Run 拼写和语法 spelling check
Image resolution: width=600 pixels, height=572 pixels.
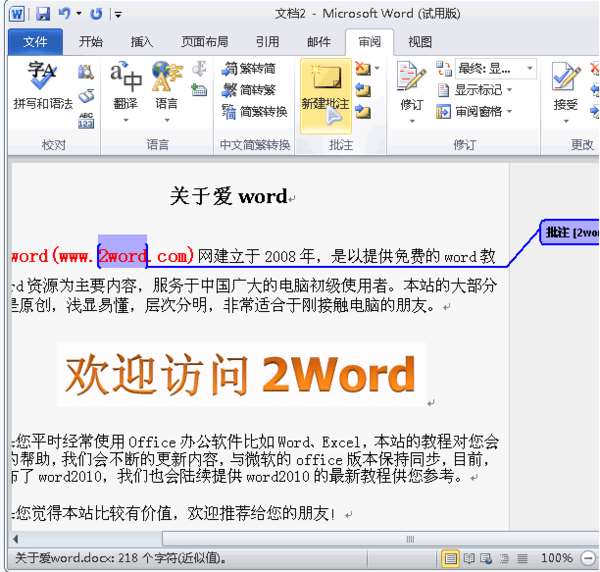tap(42, 86)
